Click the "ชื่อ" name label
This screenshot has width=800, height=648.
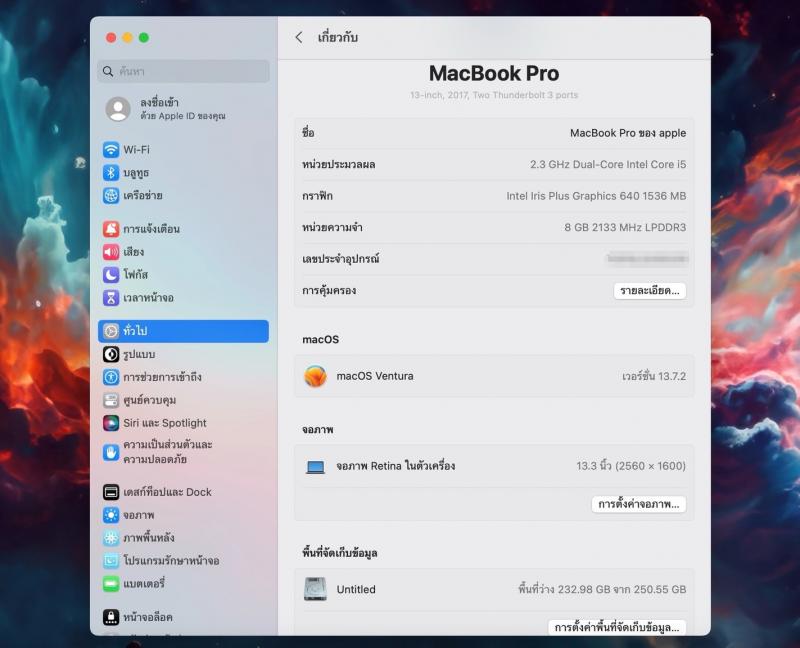coord(308,133)
